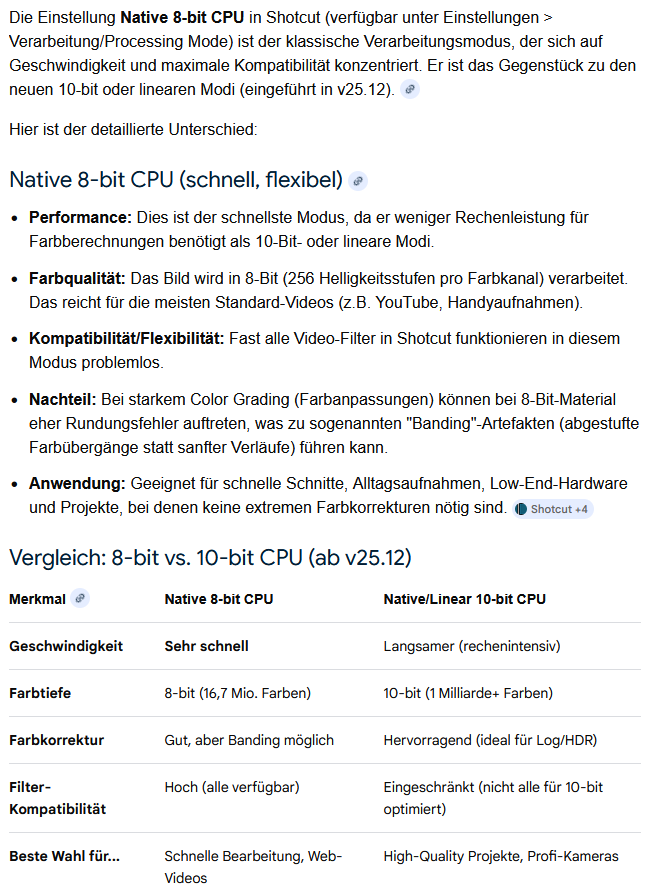Screen dimensions: 650x894
Task: Click heading 'Vergleich: 8-bit vs. 10-bit CPU'
Action: coord(209,558)
